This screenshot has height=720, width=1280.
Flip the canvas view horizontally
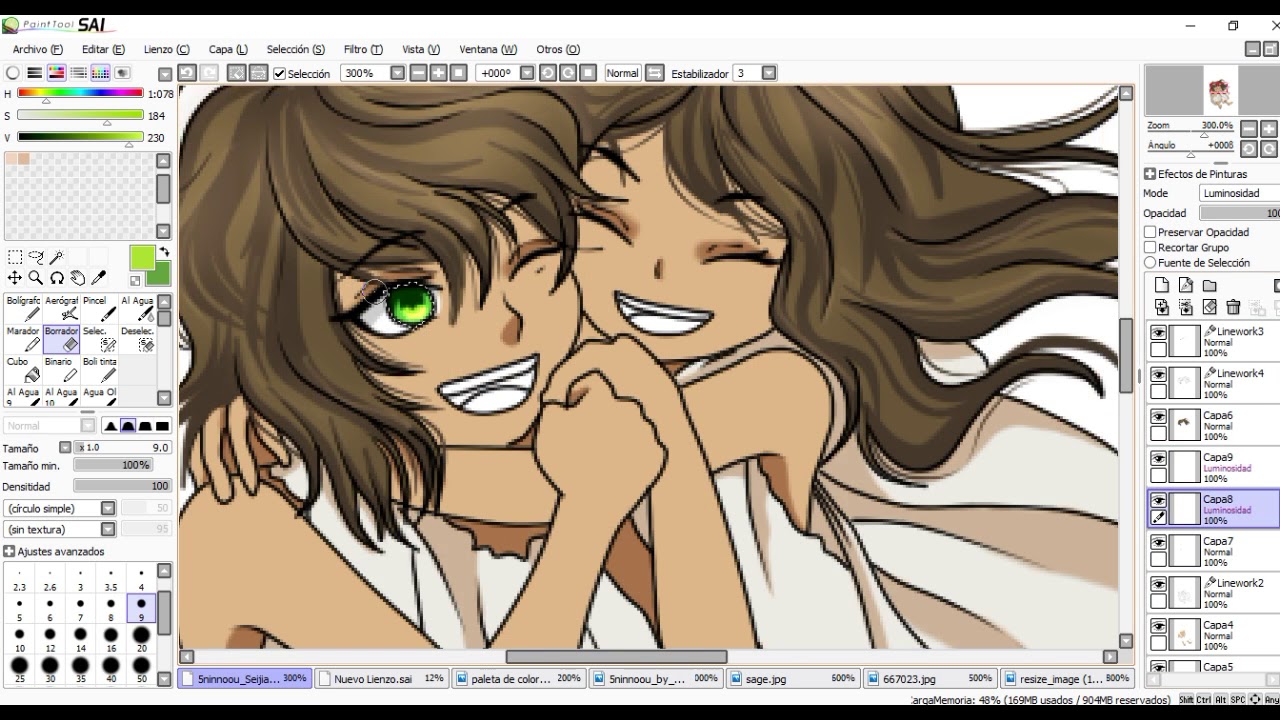coord(654,73)
